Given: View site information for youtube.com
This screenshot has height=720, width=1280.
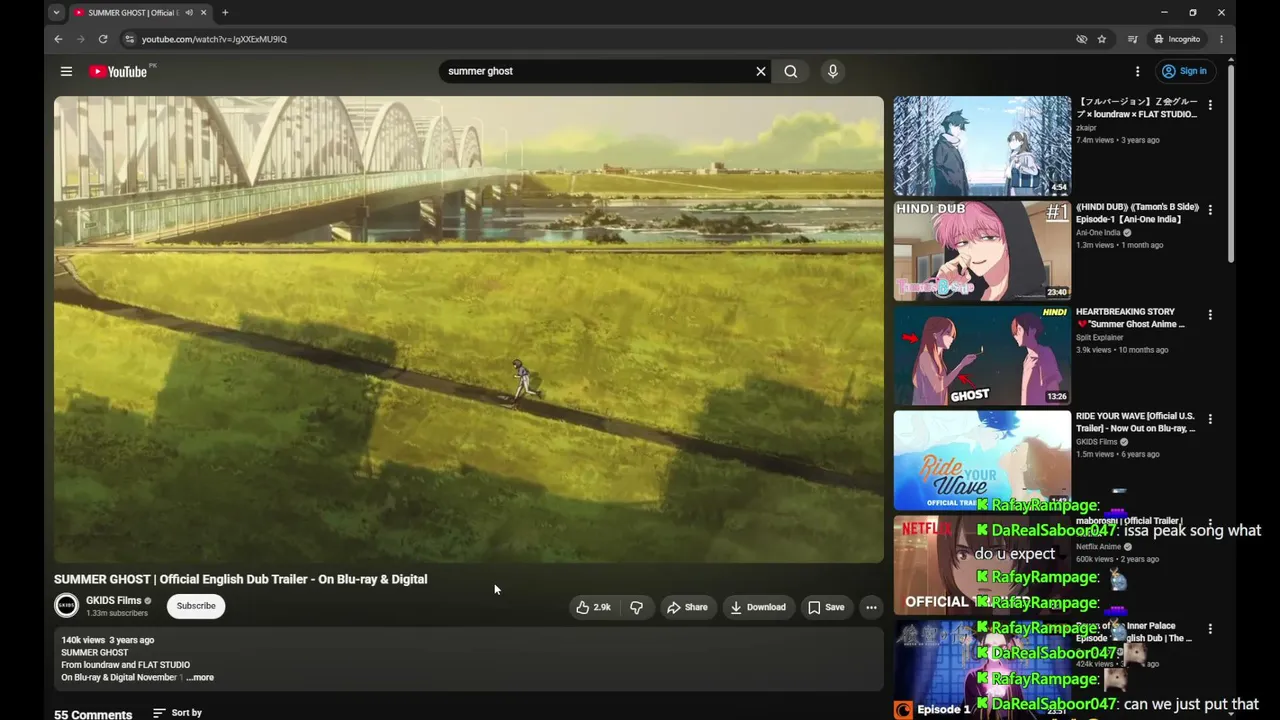Looking at the screenshot, I should [x=128, y=39].
